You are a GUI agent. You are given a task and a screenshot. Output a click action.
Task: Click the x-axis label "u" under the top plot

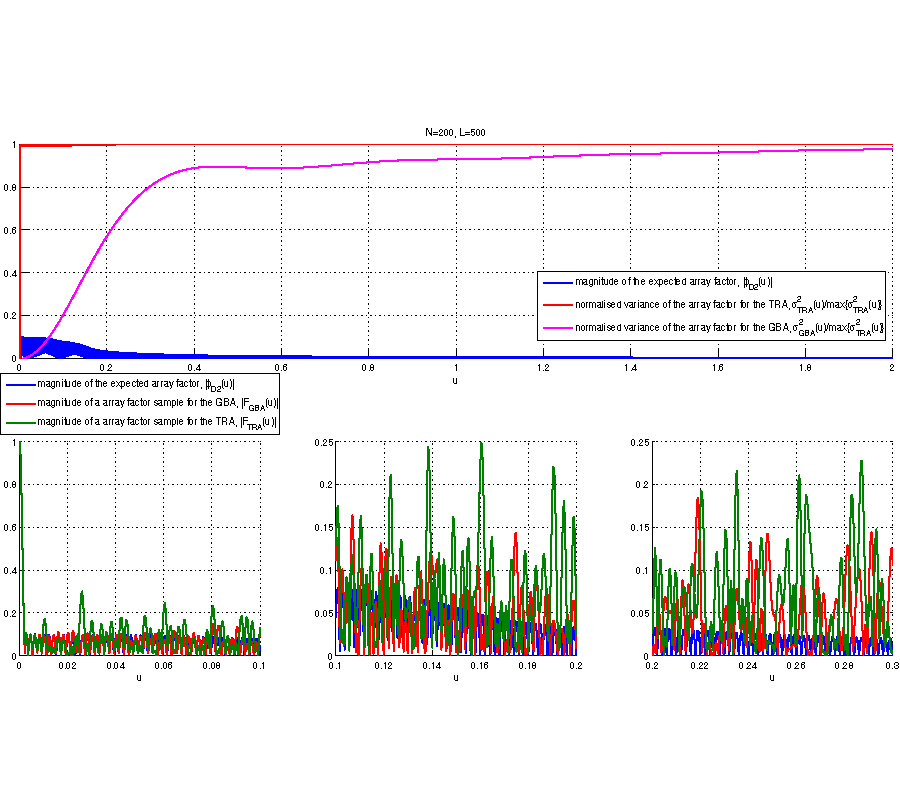456,380
